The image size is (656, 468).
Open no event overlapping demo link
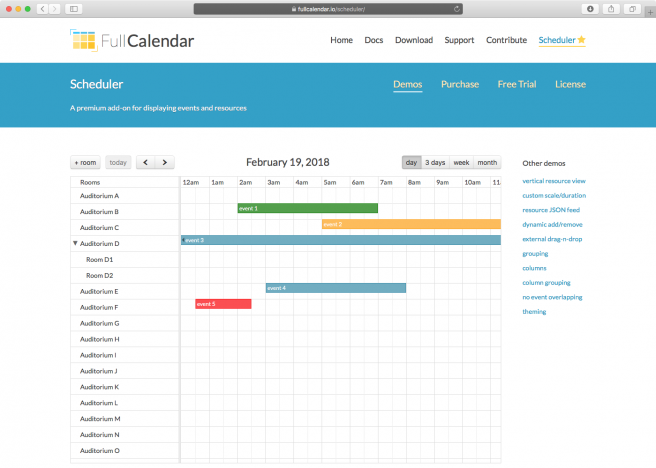552,297
